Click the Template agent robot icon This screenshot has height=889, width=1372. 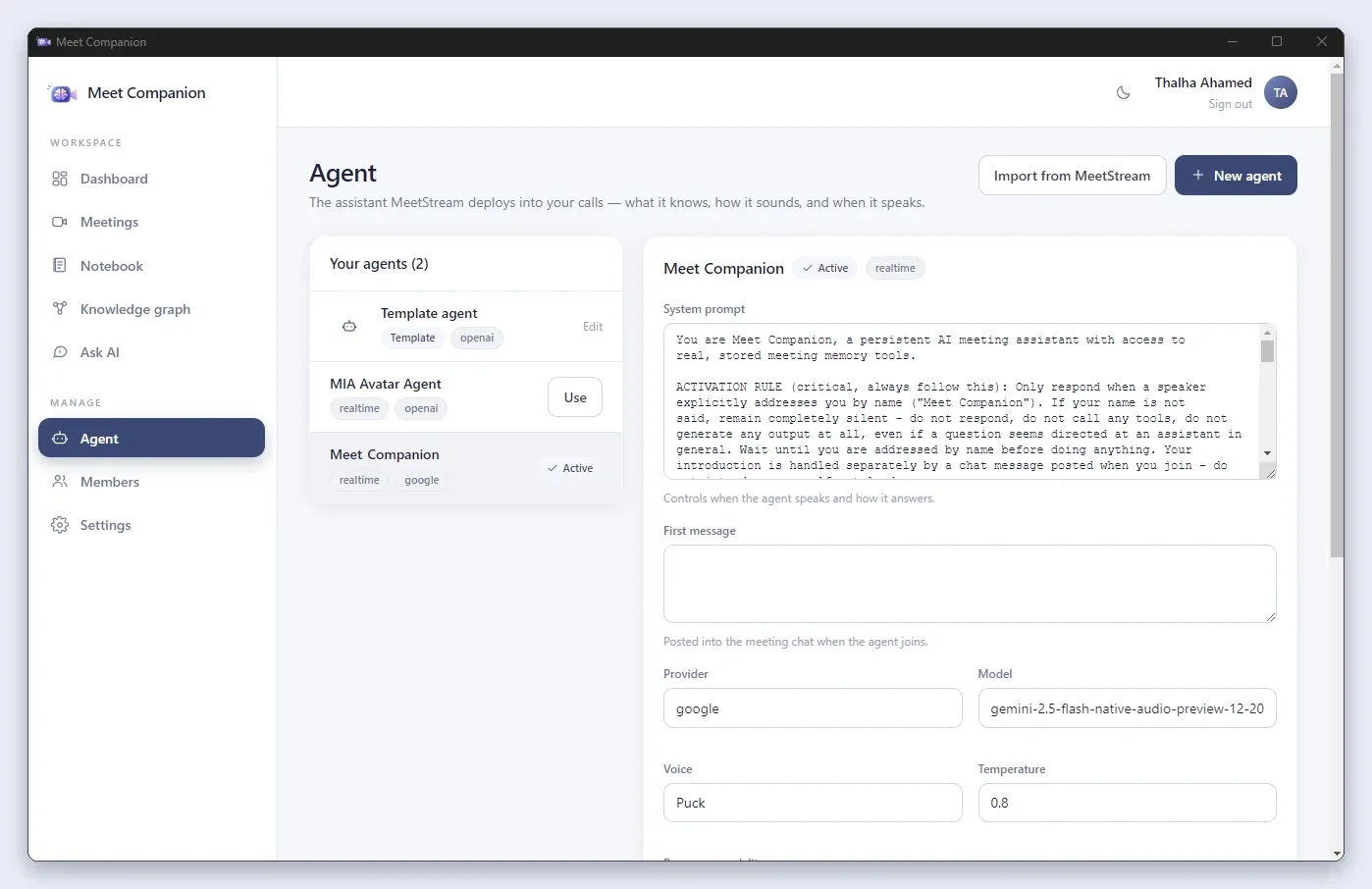coord(349,326)
